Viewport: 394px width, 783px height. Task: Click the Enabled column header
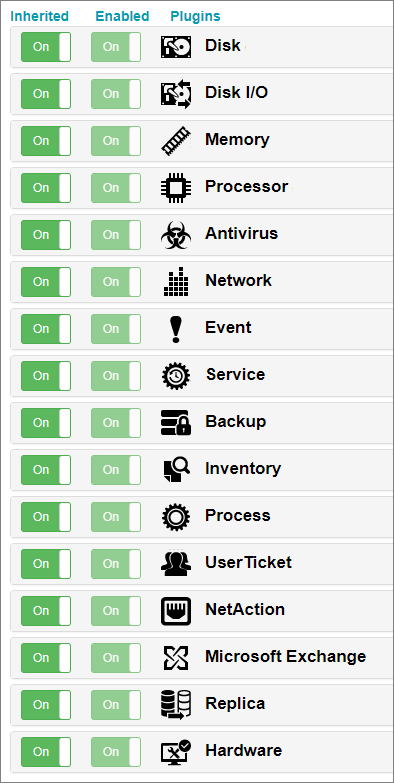click(122, 16)
